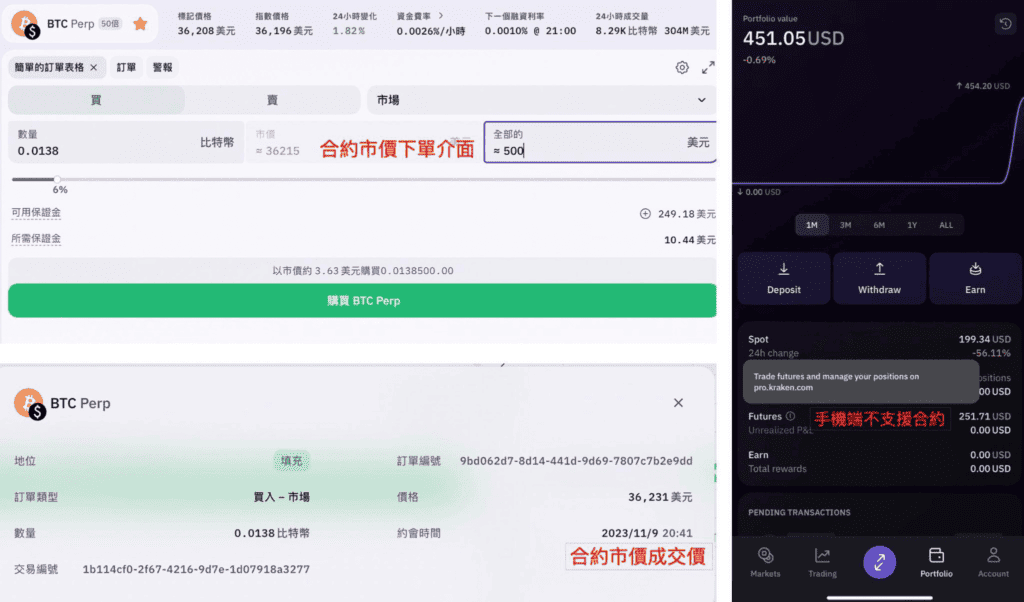Open the Trading tab in bottom navigation
Viewport: 1024px width, 602px height.
[822, 562]
